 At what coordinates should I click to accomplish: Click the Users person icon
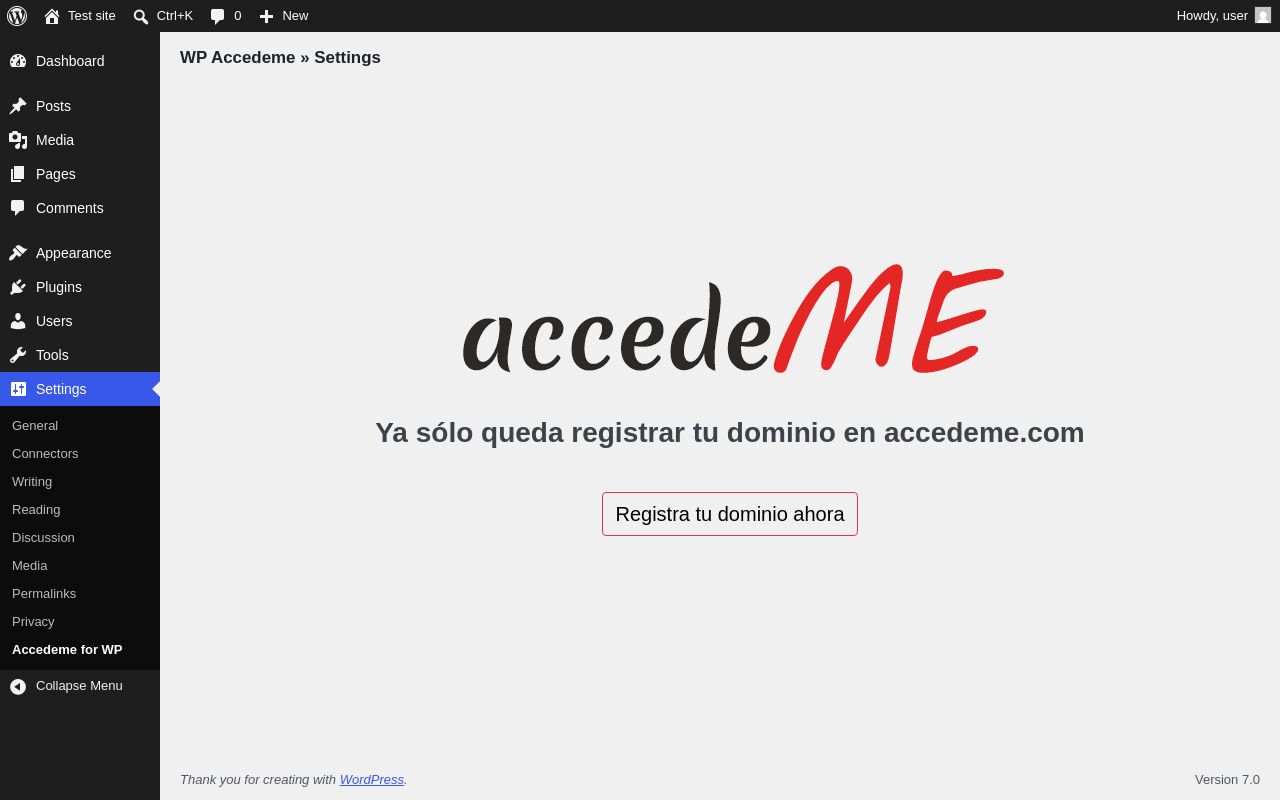coord(18,321)
